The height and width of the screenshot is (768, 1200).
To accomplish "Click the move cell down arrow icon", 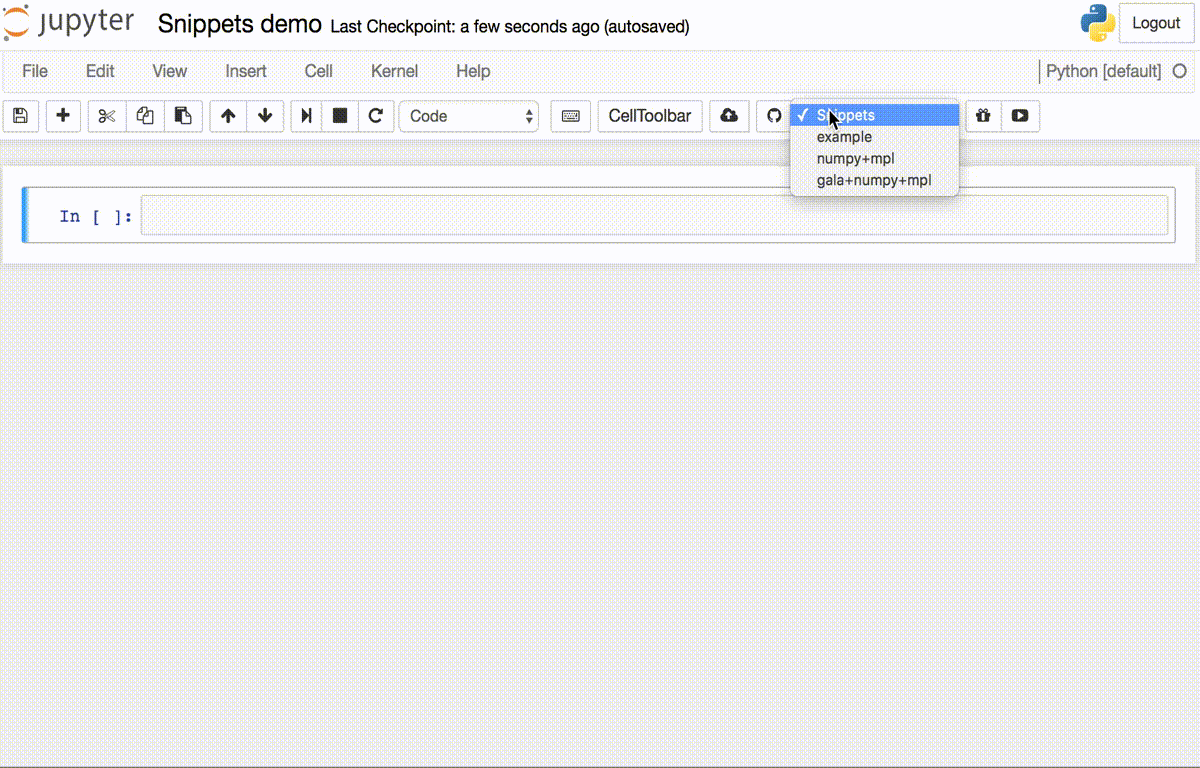I will pos(265,116).
